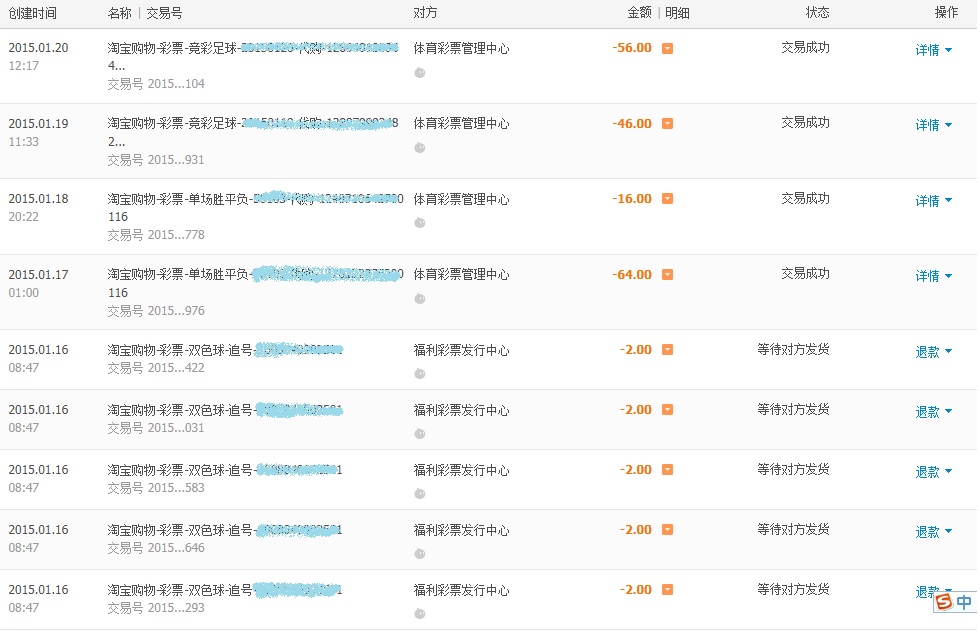Image resolution: width=980 pixels, height=631 pixels.
Task: Click the orange detail icon beside -46.00
Action: [667, 124]
